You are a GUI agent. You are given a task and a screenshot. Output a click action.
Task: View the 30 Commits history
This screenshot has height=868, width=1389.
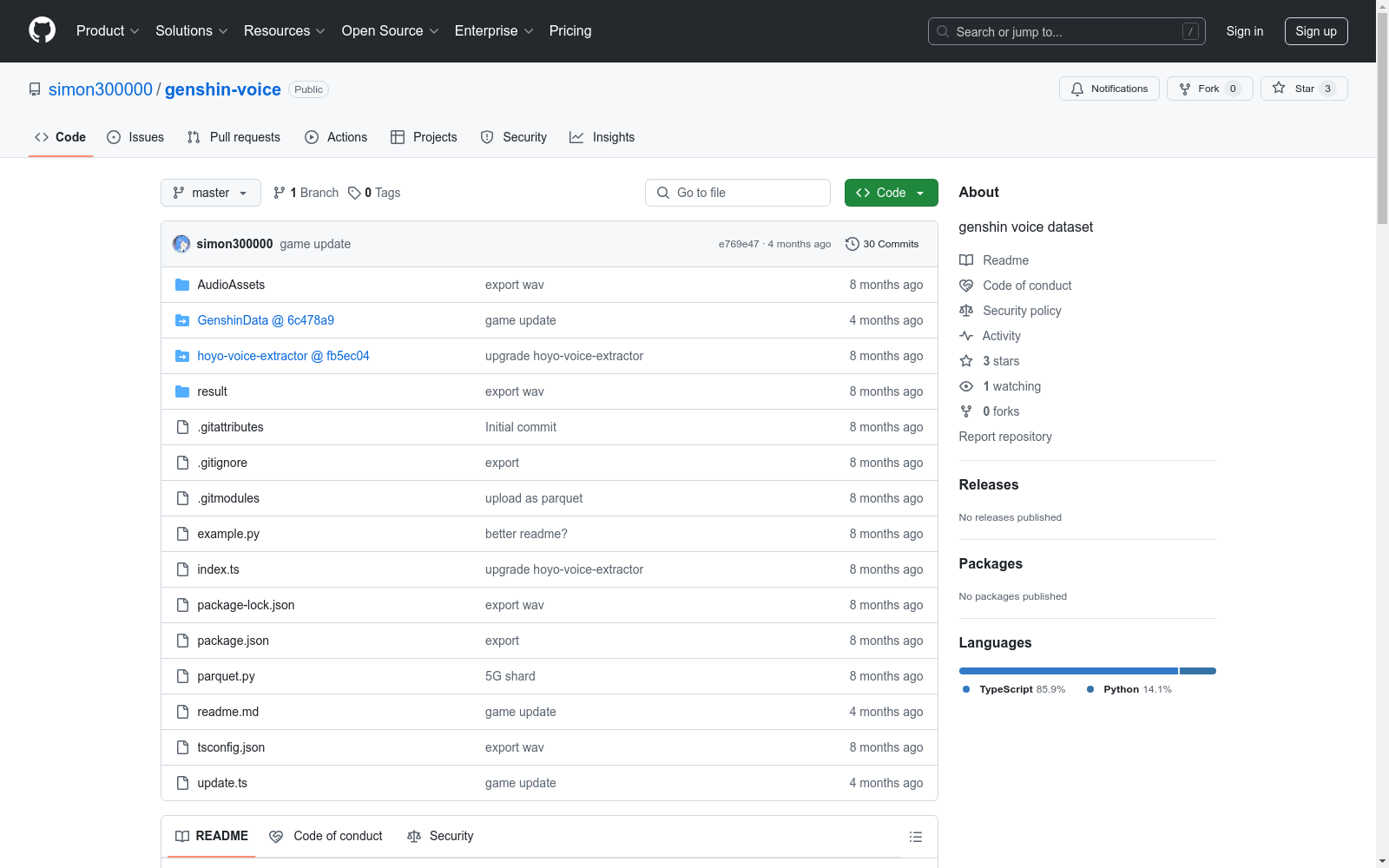click(x=882, y=244)
